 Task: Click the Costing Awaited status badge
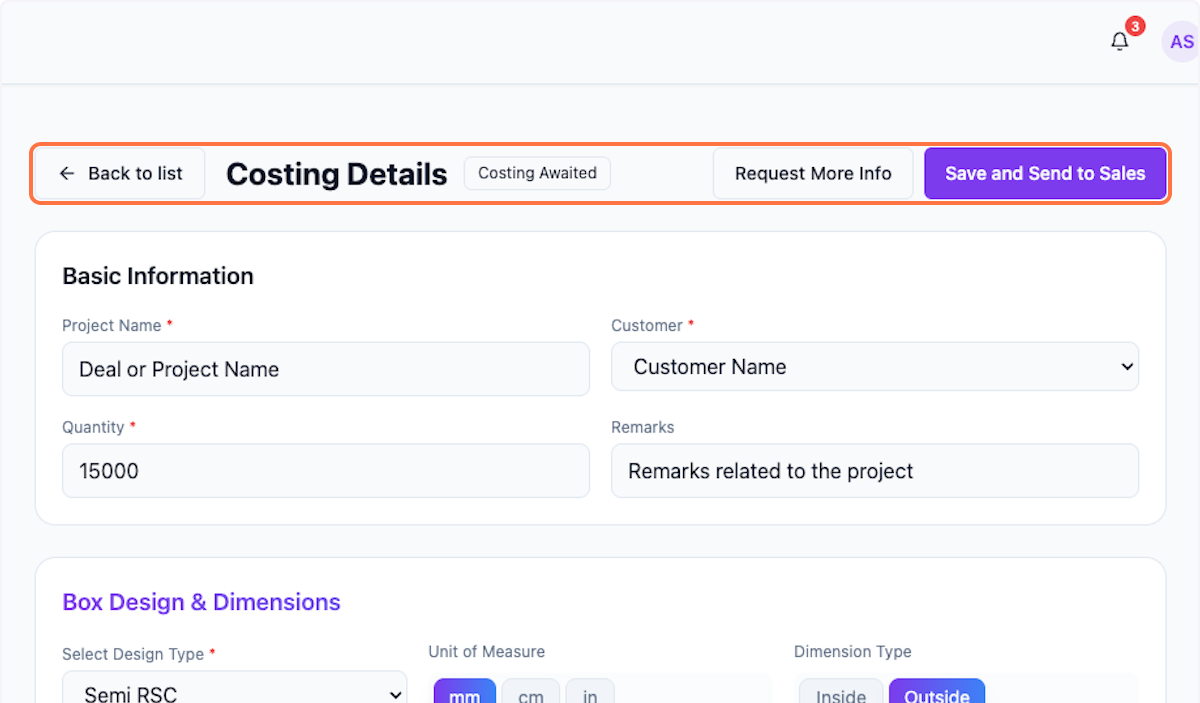(x=537, y=173)
